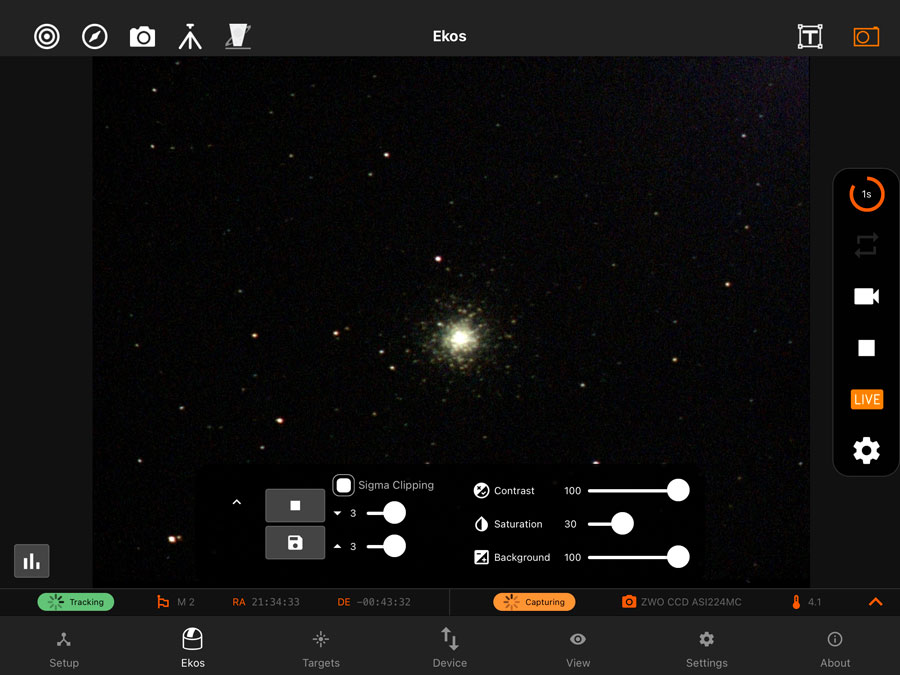Click the thermometer temperature icon
Screen dimensions: 900x675
pyautogui.click(x=796, y=602)
